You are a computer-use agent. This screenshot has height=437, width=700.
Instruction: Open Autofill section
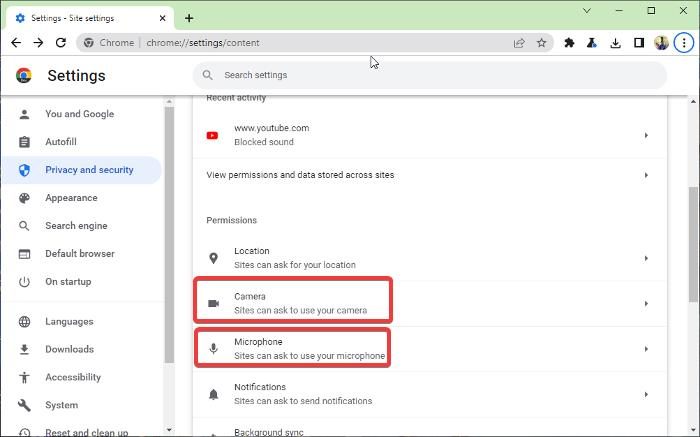pyautogui.click(x=81, y=142)
